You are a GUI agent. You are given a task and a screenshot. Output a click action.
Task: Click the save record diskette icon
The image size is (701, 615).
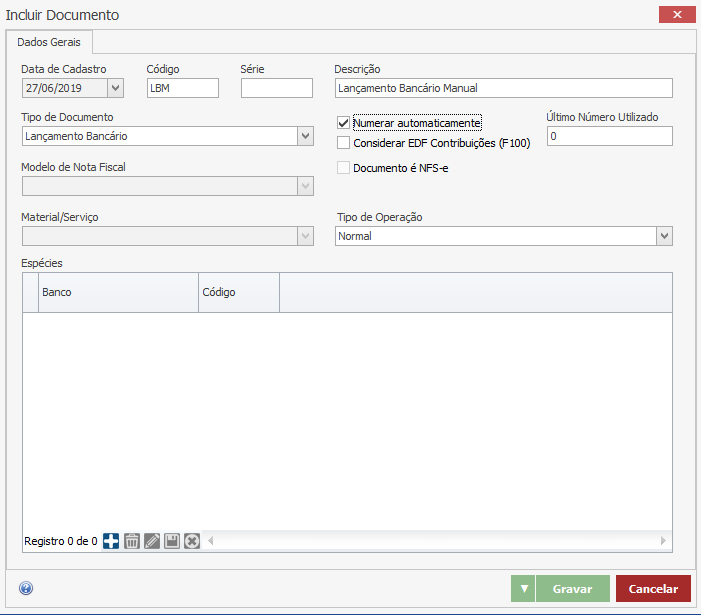point(172,541)
